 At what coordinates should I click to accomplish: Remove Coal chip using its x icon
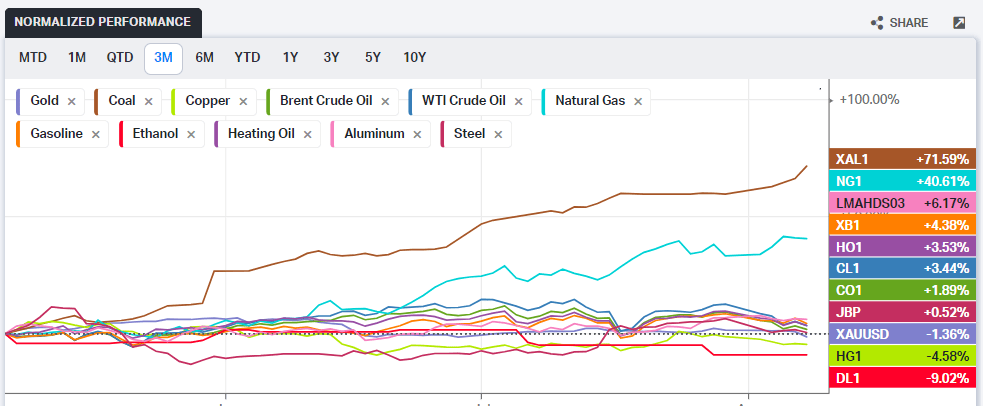148,101
